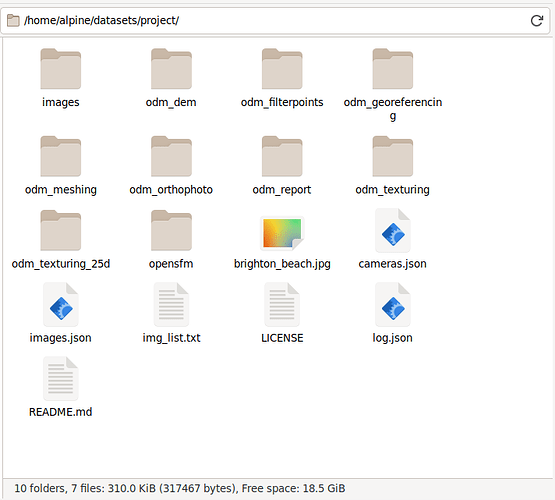Click the odm_orthophoto folder icon
The width and height of the screenshot is (555, 500).
tap(171, 156)
